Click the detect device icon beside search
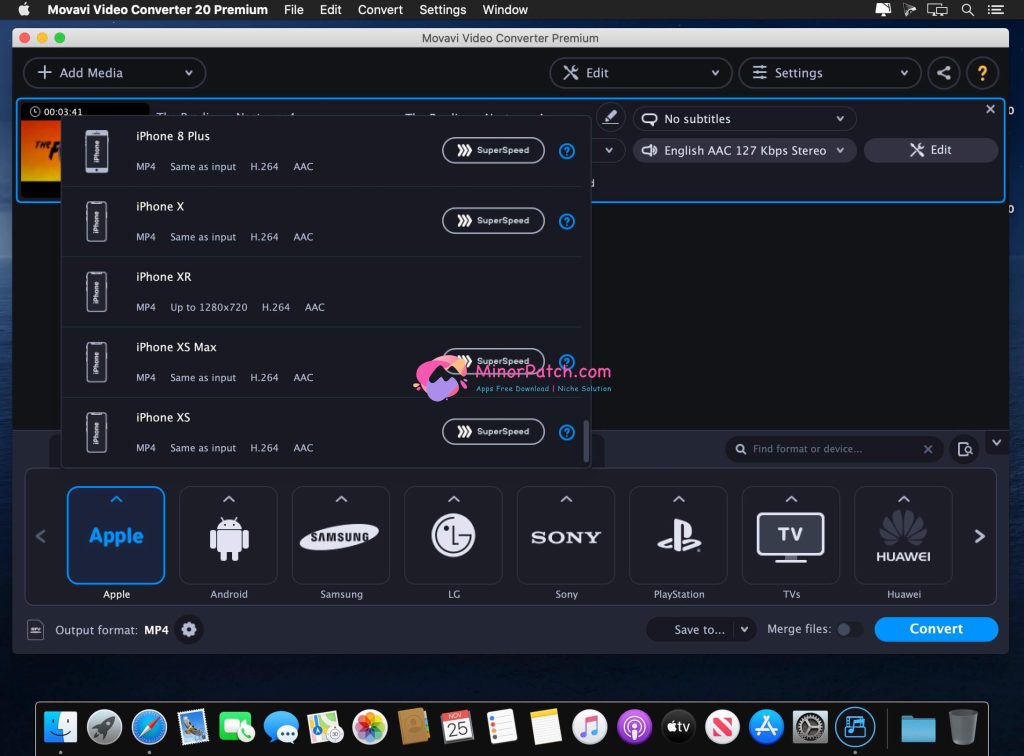 965,449
